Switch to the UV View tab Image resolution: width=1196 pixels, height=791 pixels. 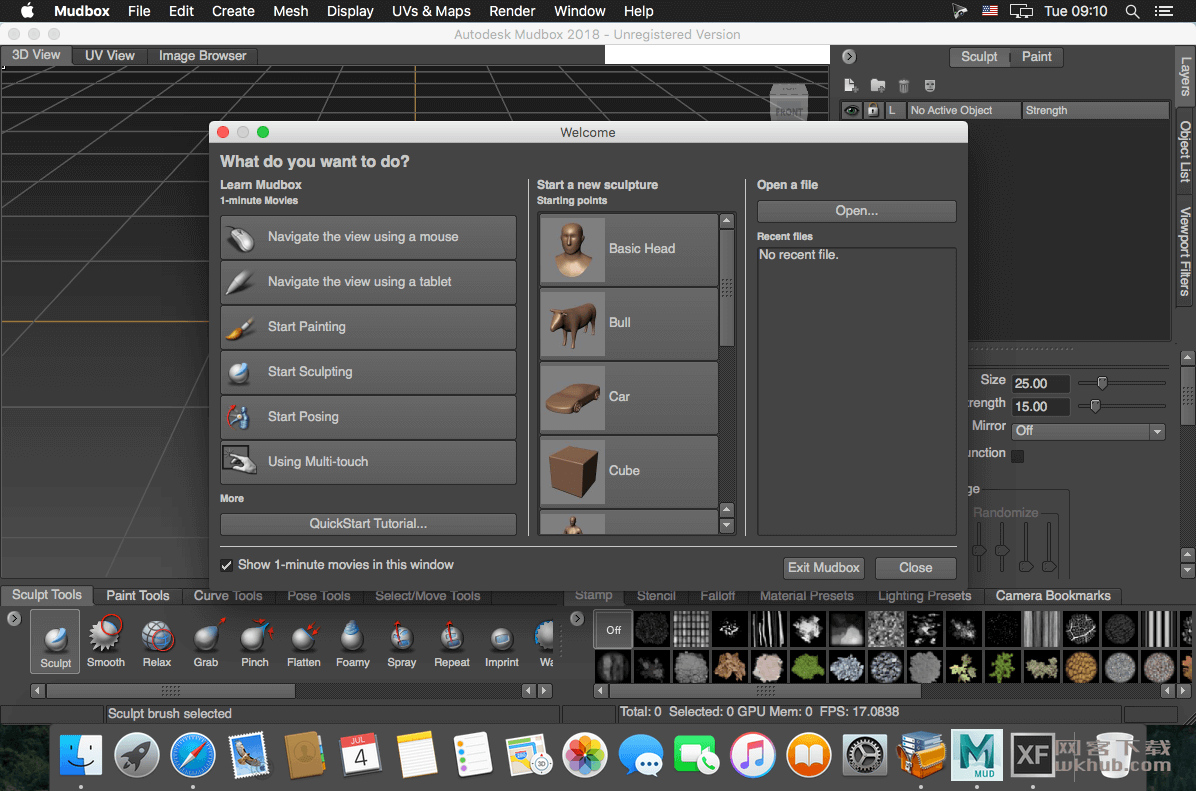click(x=109, y=56)
